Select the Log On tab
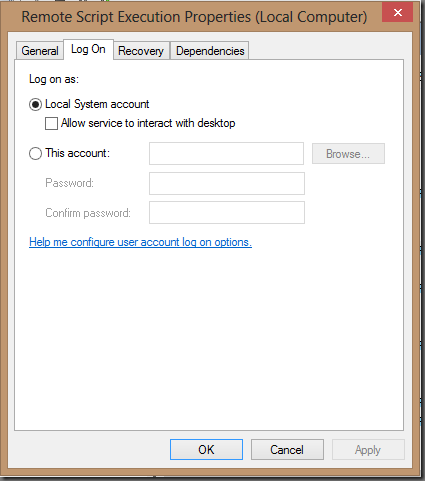The image size is (425, 481). point(88,49)
